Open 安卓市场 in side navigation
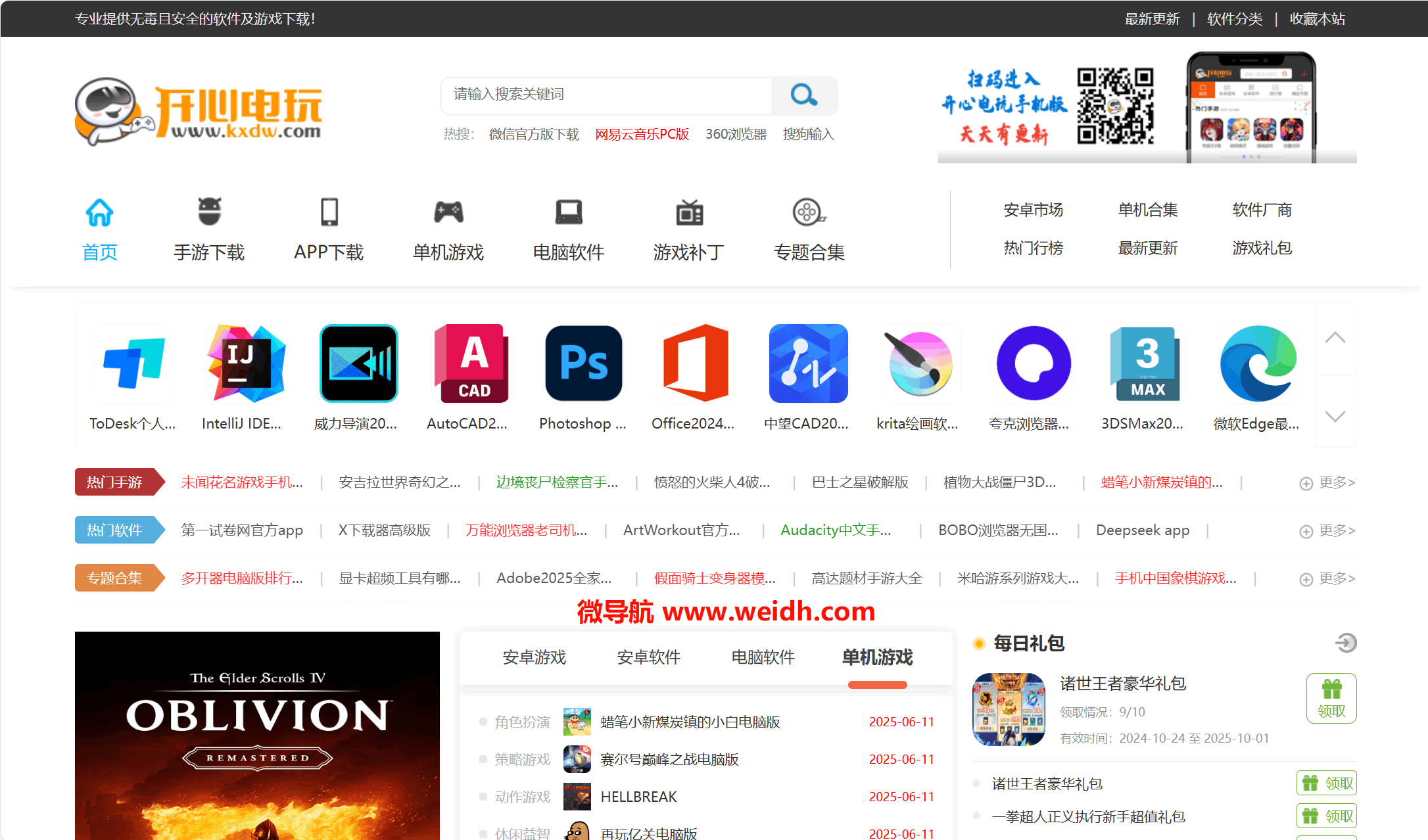Image resolution: width=1428 pixels, height=840 pixels. coord(1033,210)
